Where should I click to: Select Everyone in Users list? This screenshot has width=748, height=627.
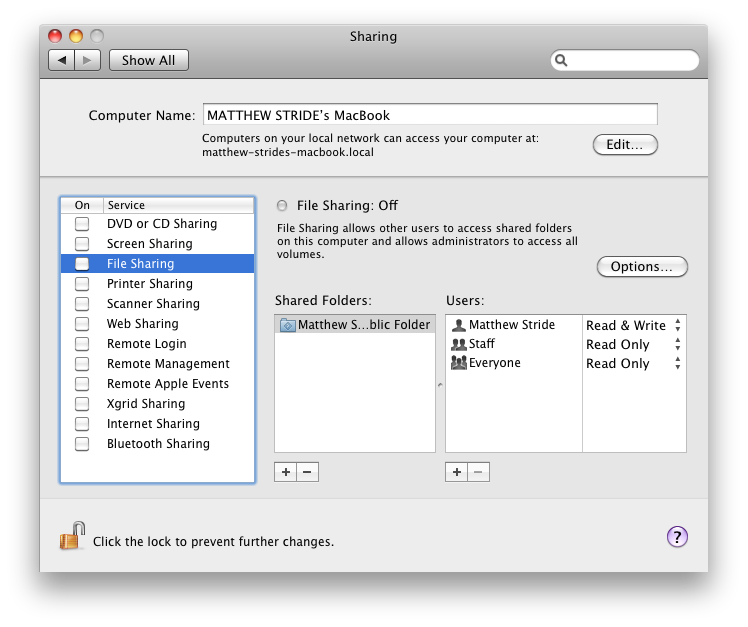[514, 363]
